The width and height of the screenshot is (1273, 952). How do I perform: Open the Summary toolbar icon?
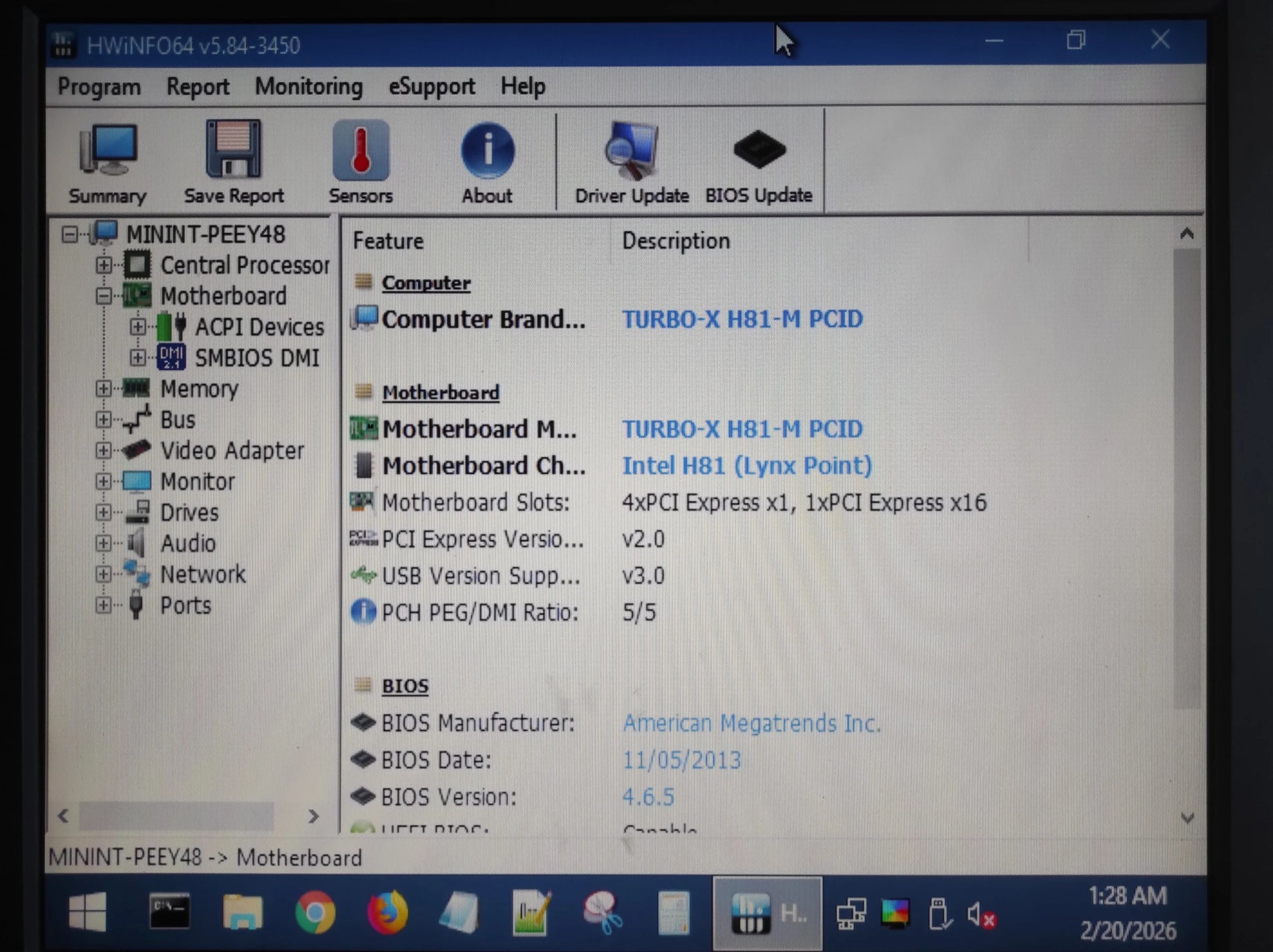tap(107, 161)
